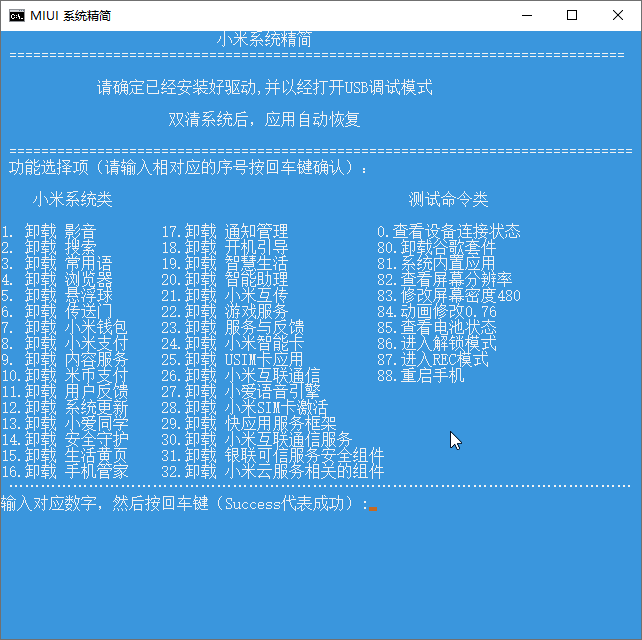642x640 pixels.
Task: Click command 85 查看电池状态
Action: pos(437,328)
